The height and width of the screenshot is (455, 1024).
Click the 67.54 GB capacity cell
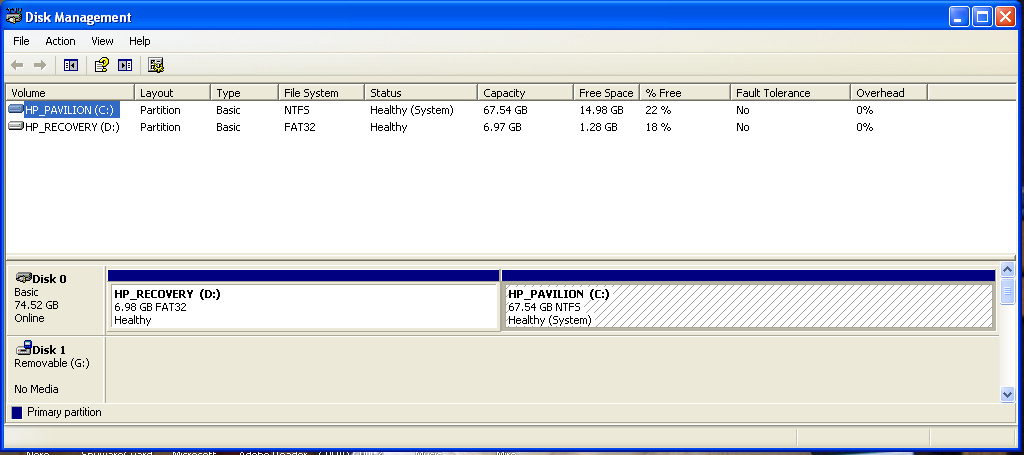505,110
